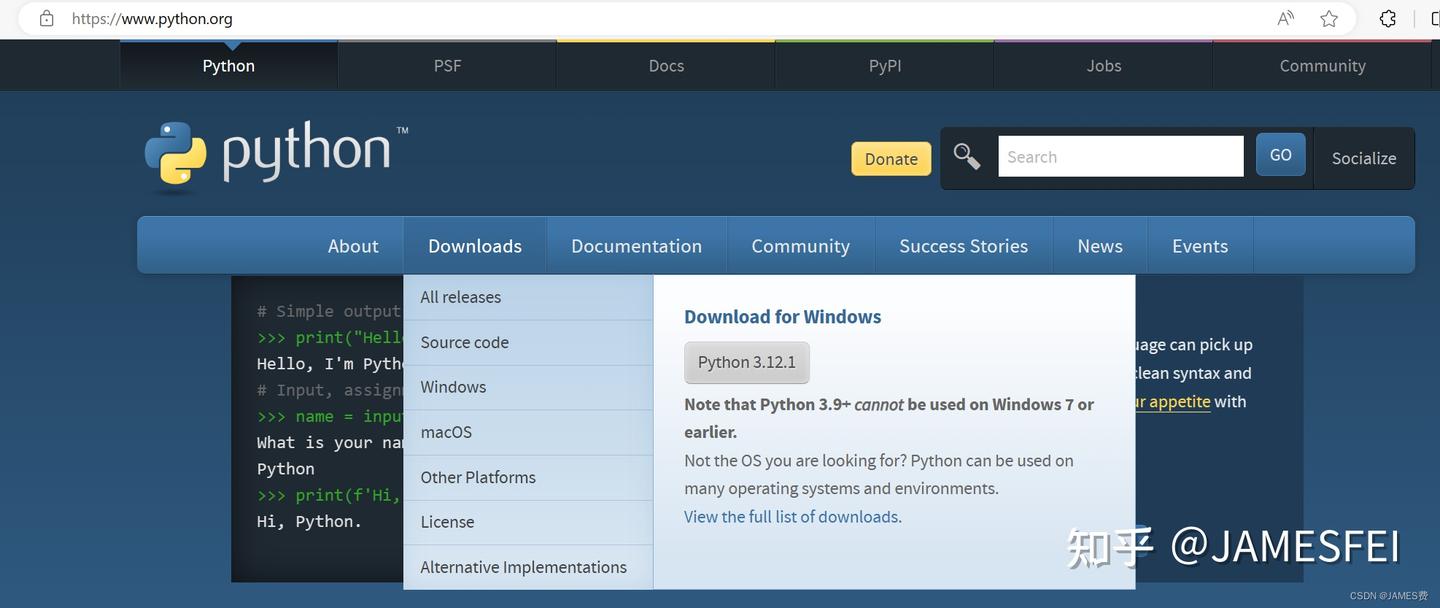Open read aloud using the A icon
Screen dimensions: 1440x608
point(1284,18)
